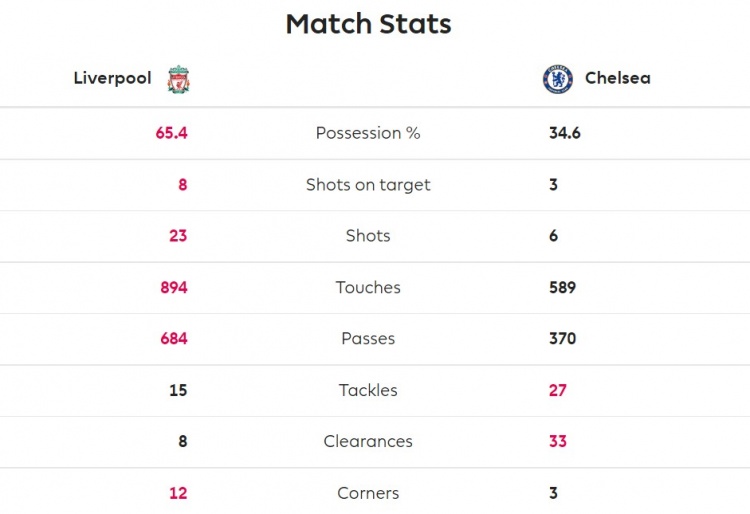Click the Touches row label
Image resolution: width=750 pixels, height=514 pixels.
pos(368,288)
